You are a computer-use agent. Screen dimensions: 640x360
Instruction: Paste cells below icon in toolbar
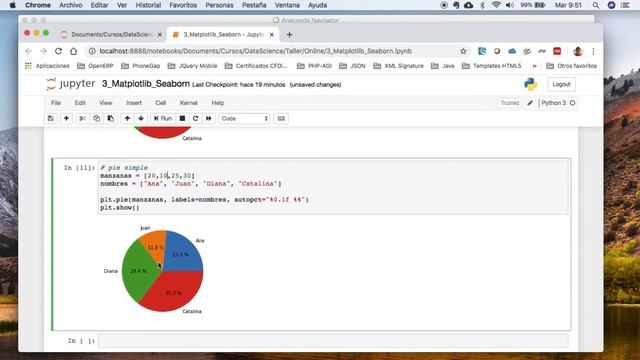[111, 118]
